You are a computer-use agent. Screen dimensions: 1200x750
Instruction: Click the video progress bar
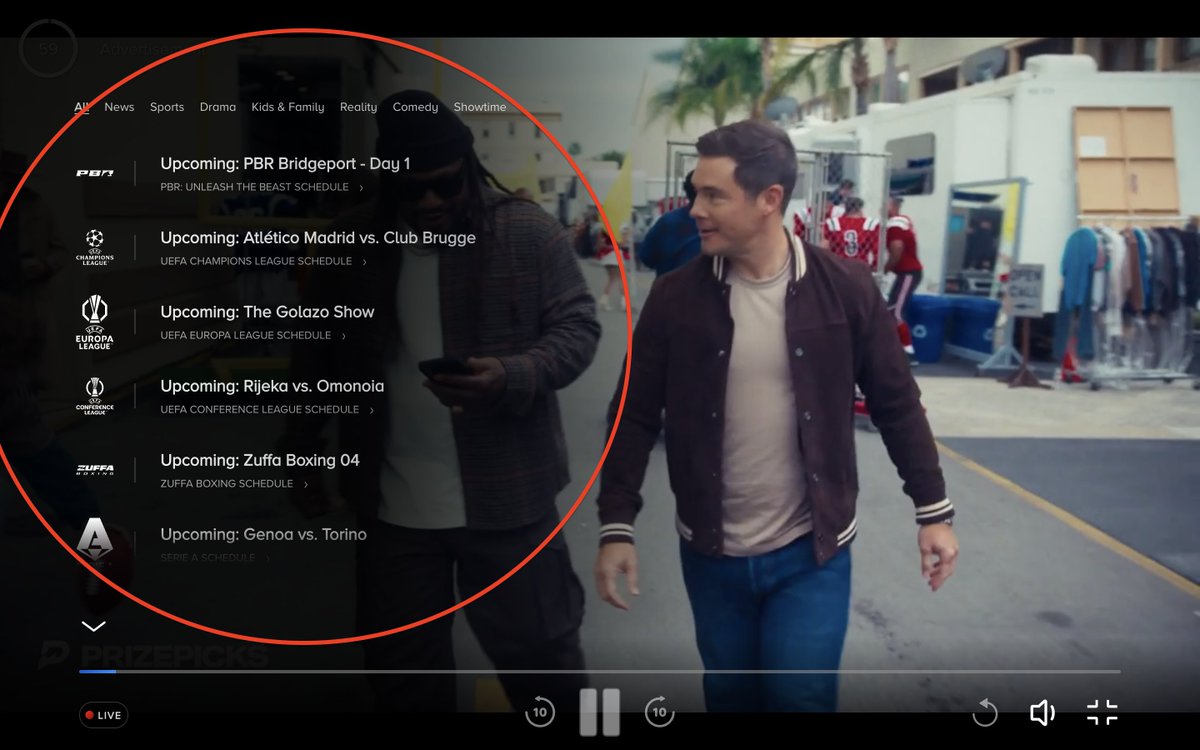(x=600, y=671)
